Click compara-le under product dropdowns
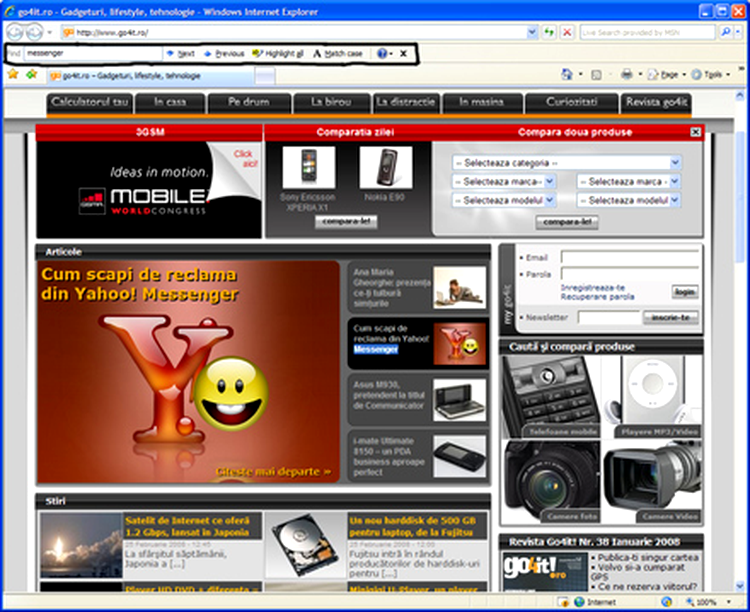Screen dimensions: 750x612 [x=567, y=222]
